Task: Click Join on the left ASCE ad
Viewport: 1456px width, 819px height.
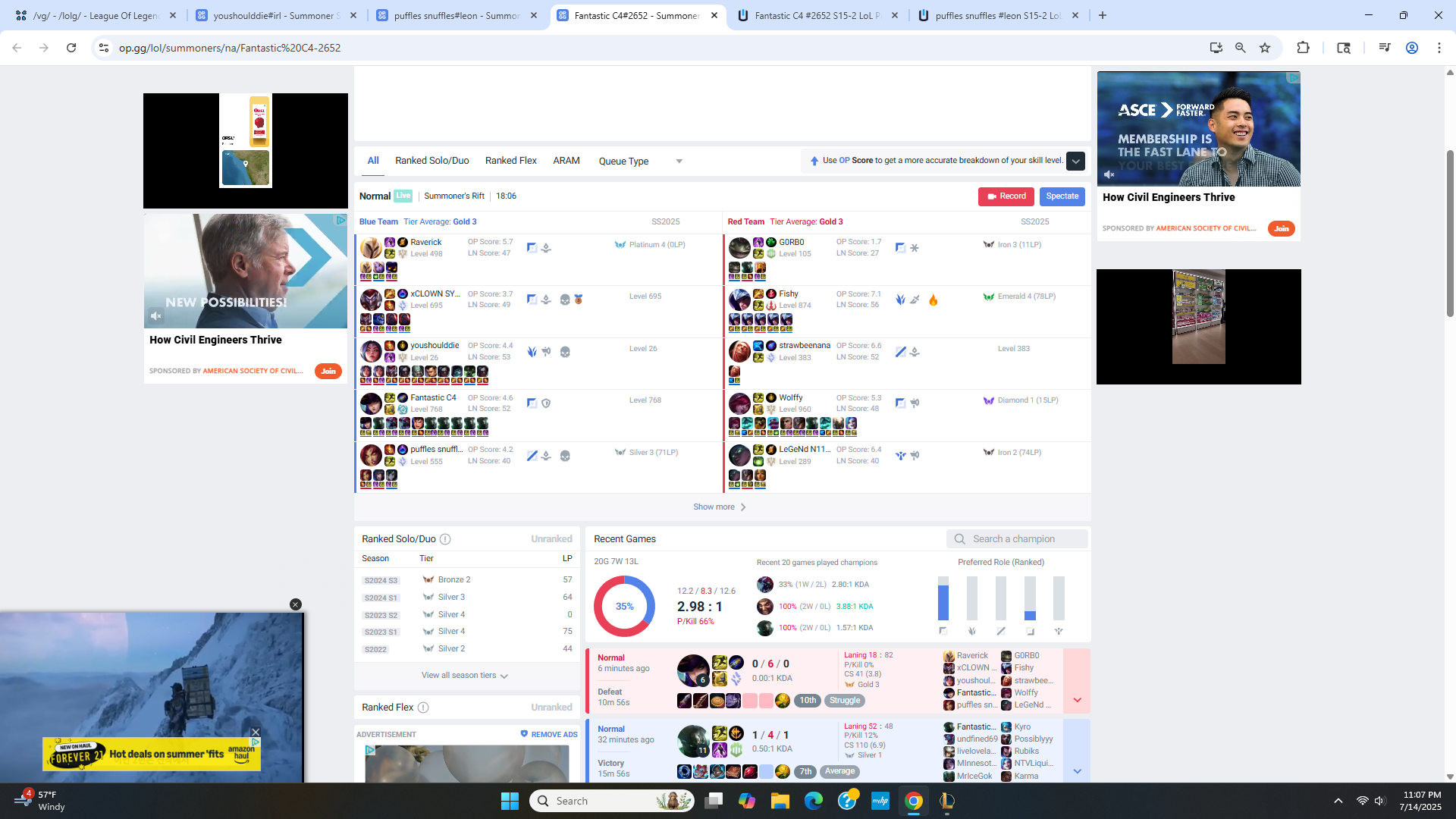Action: click(x=328, y=372)
